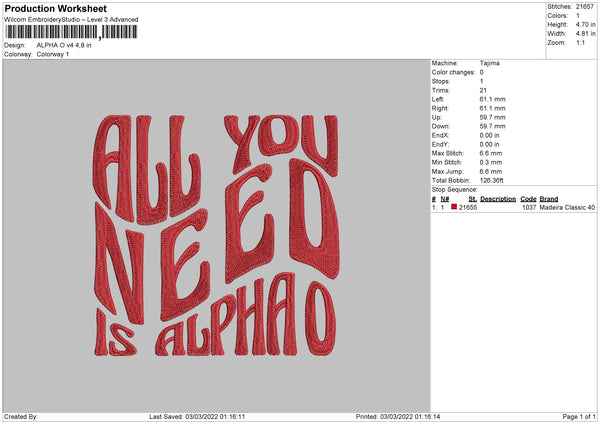Click the "Printed" timestamp in footer
Screen dimensions: 600x424
click(398, 417)
